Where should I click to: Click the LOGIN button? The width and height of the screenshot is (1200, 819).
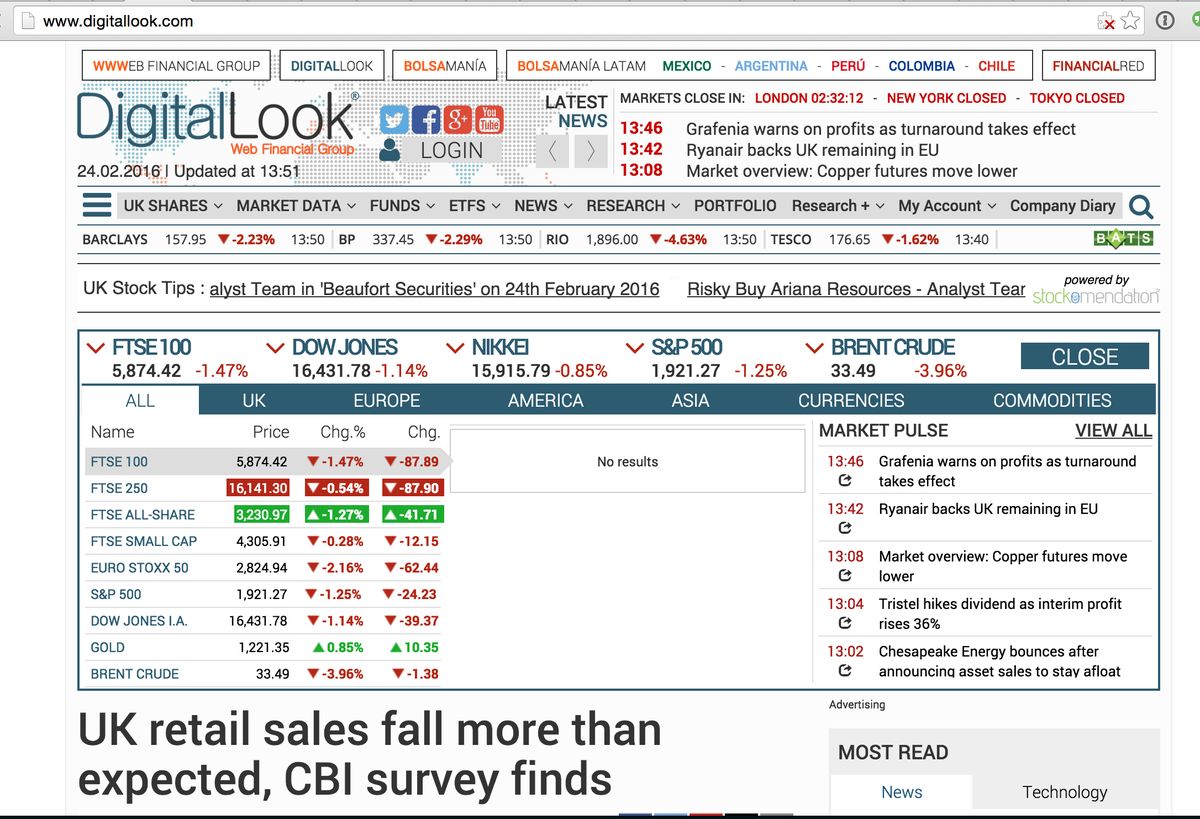point(451,150)
